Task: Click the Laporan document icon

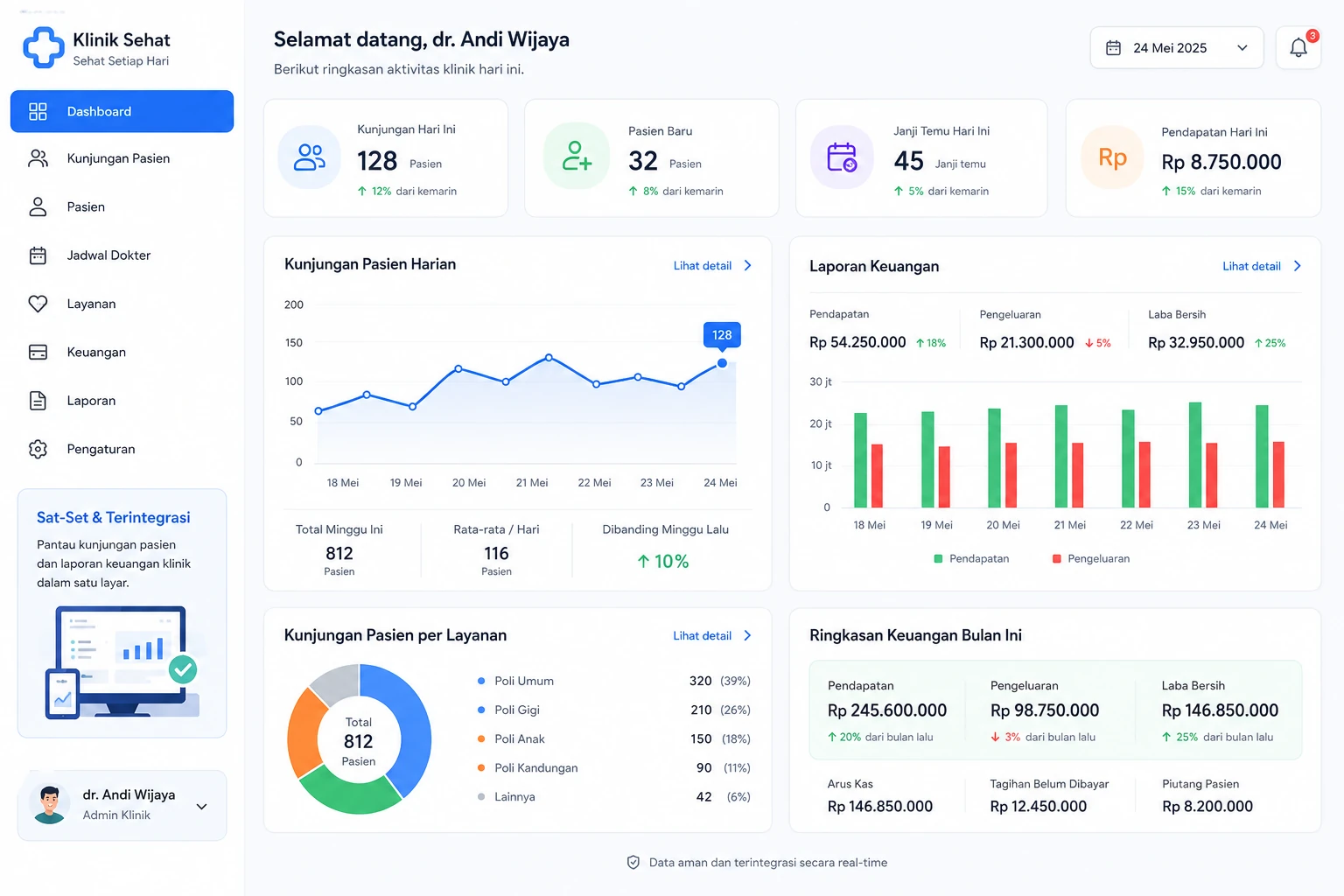Action: coord(38,401)
